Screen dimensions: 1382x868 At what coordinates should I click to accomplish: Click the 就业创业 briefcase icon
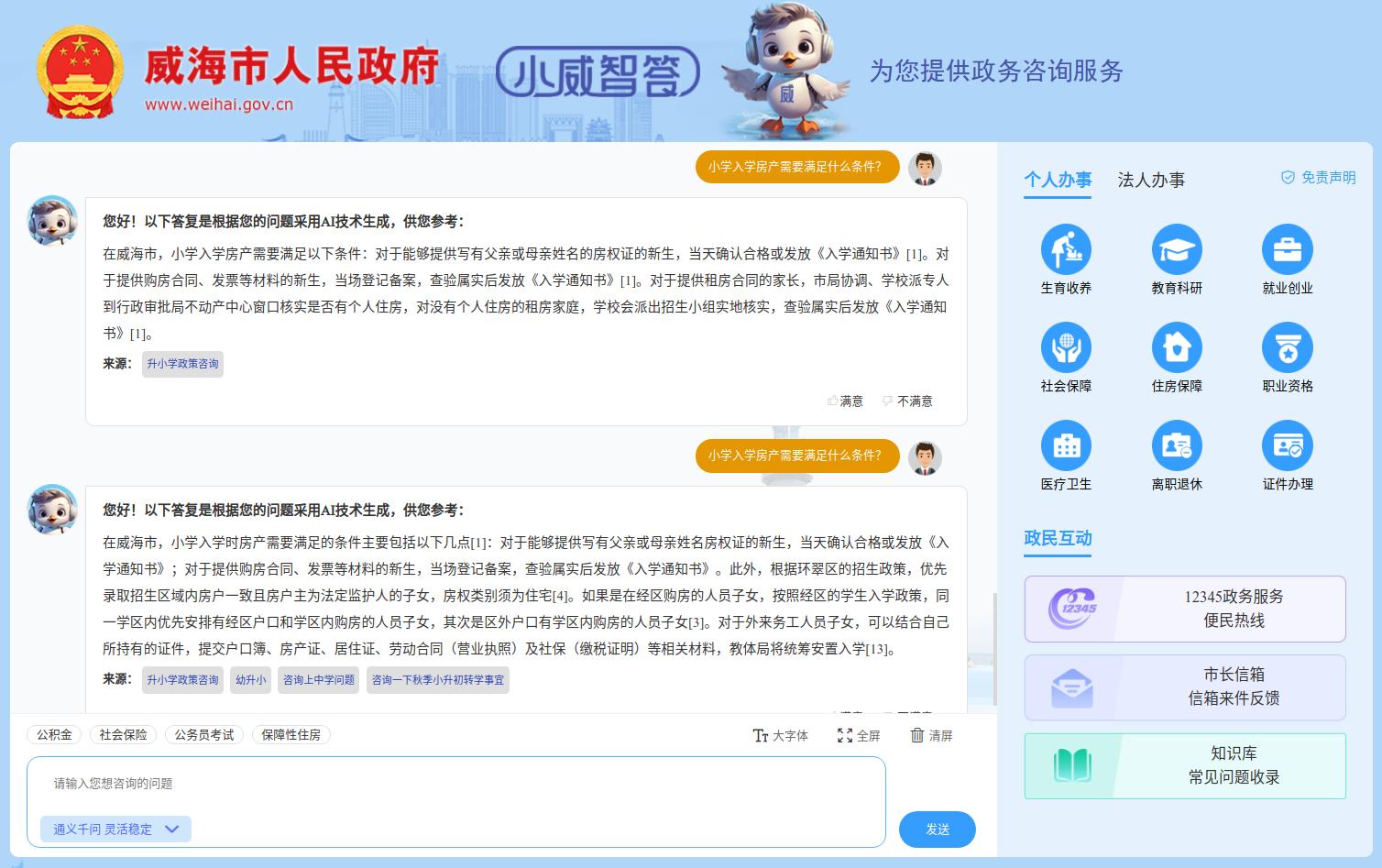pyautogui.click(x=1287, y=250)
